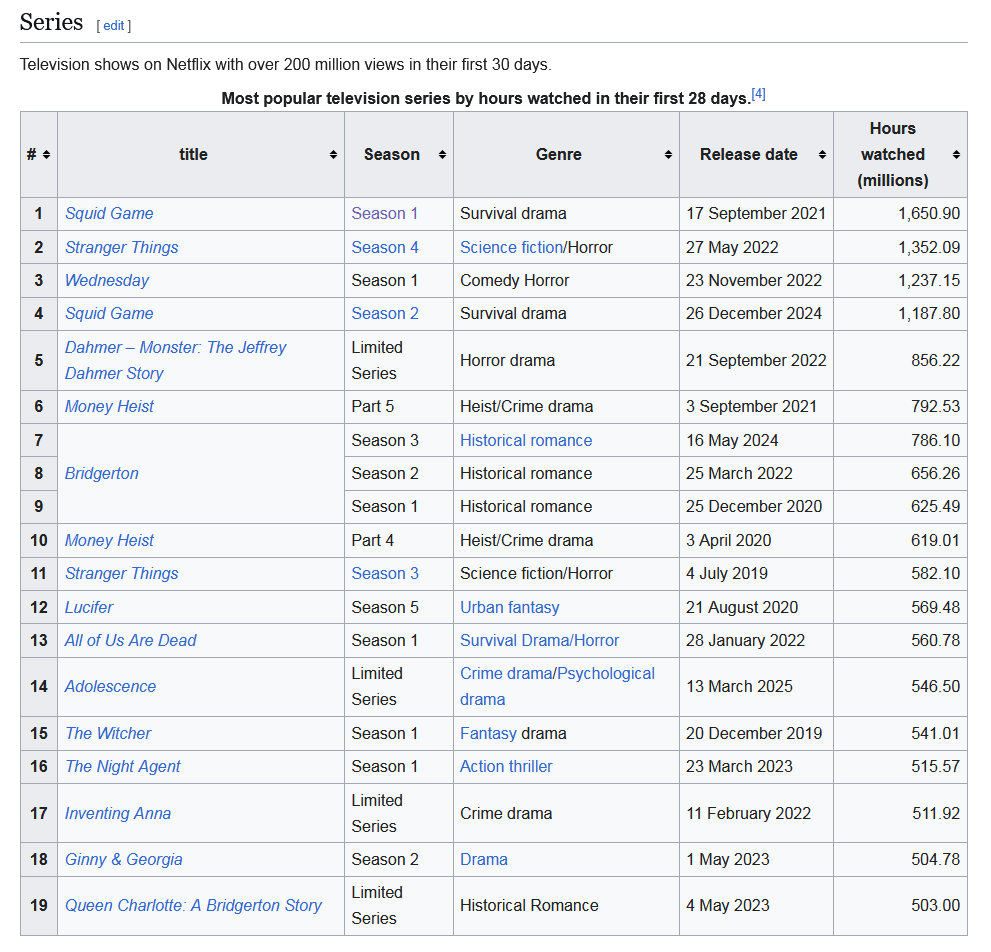Select the 546.50 hours cell

pos(900,687)
